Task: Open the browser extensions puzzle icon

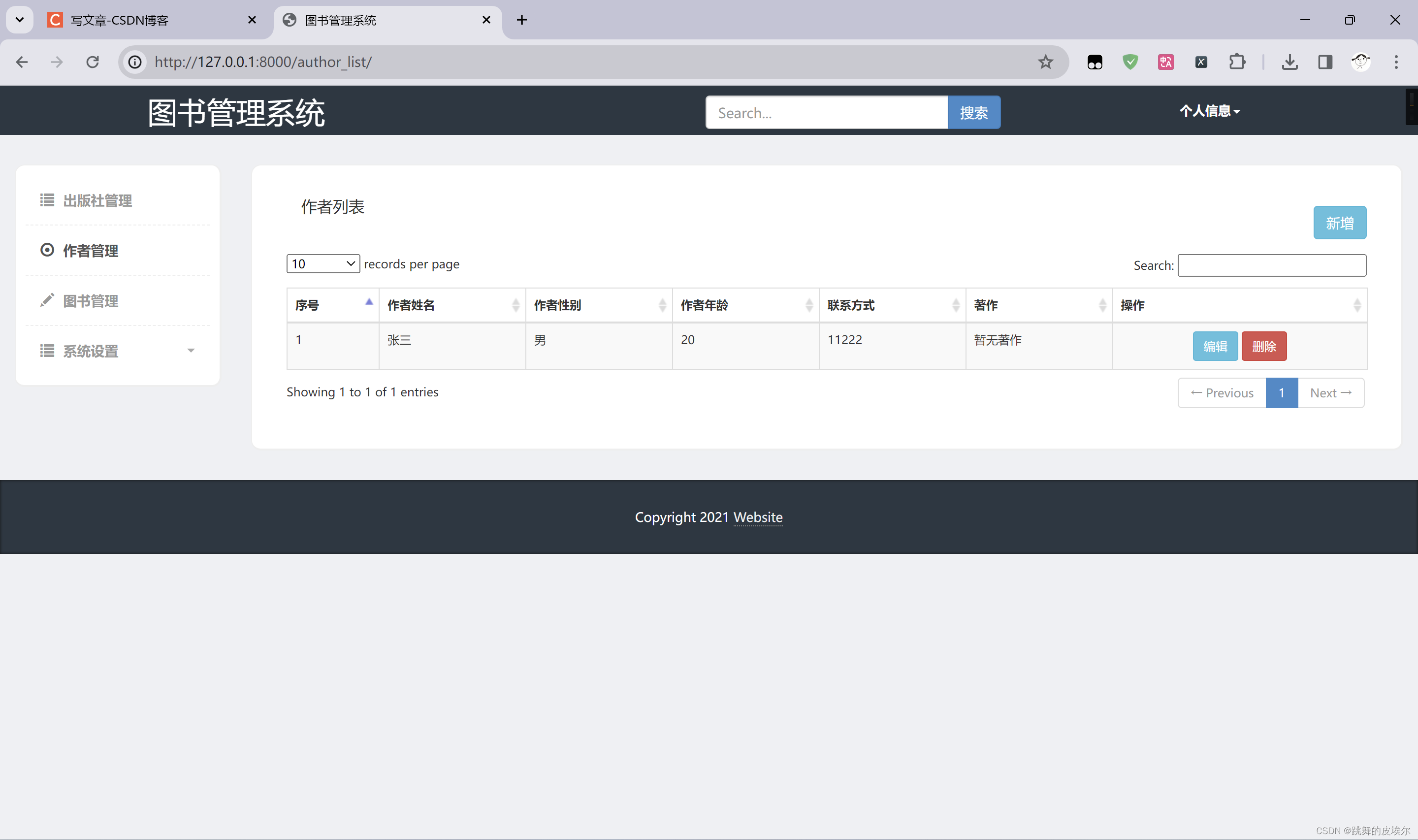Action: (x=1237, y=62)
